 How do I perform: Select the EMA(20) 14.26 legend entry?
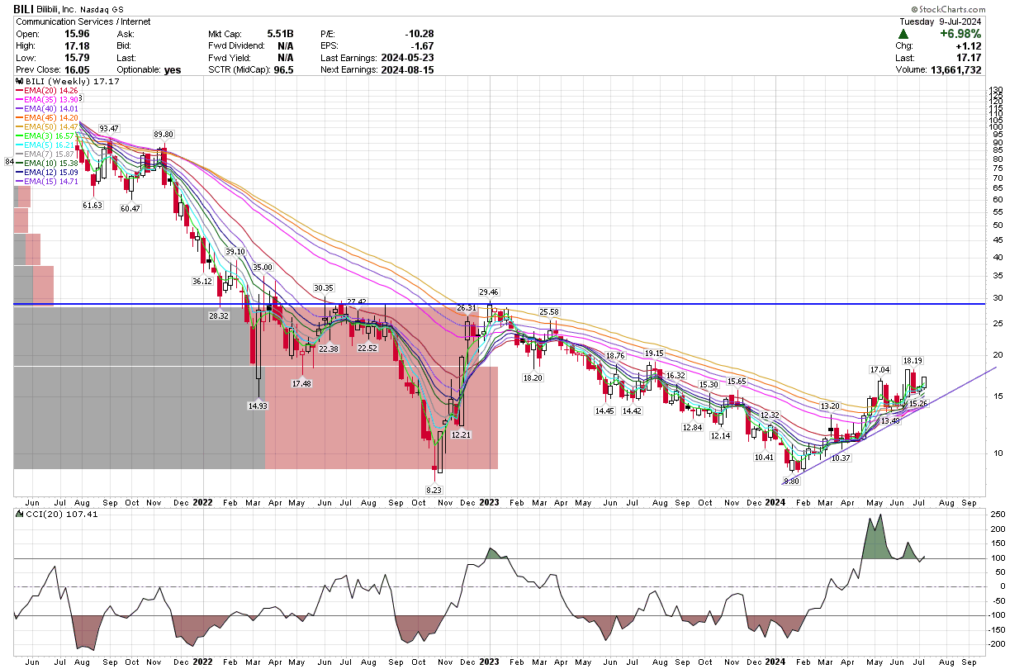pyautogui.click(x=48, y=91)
